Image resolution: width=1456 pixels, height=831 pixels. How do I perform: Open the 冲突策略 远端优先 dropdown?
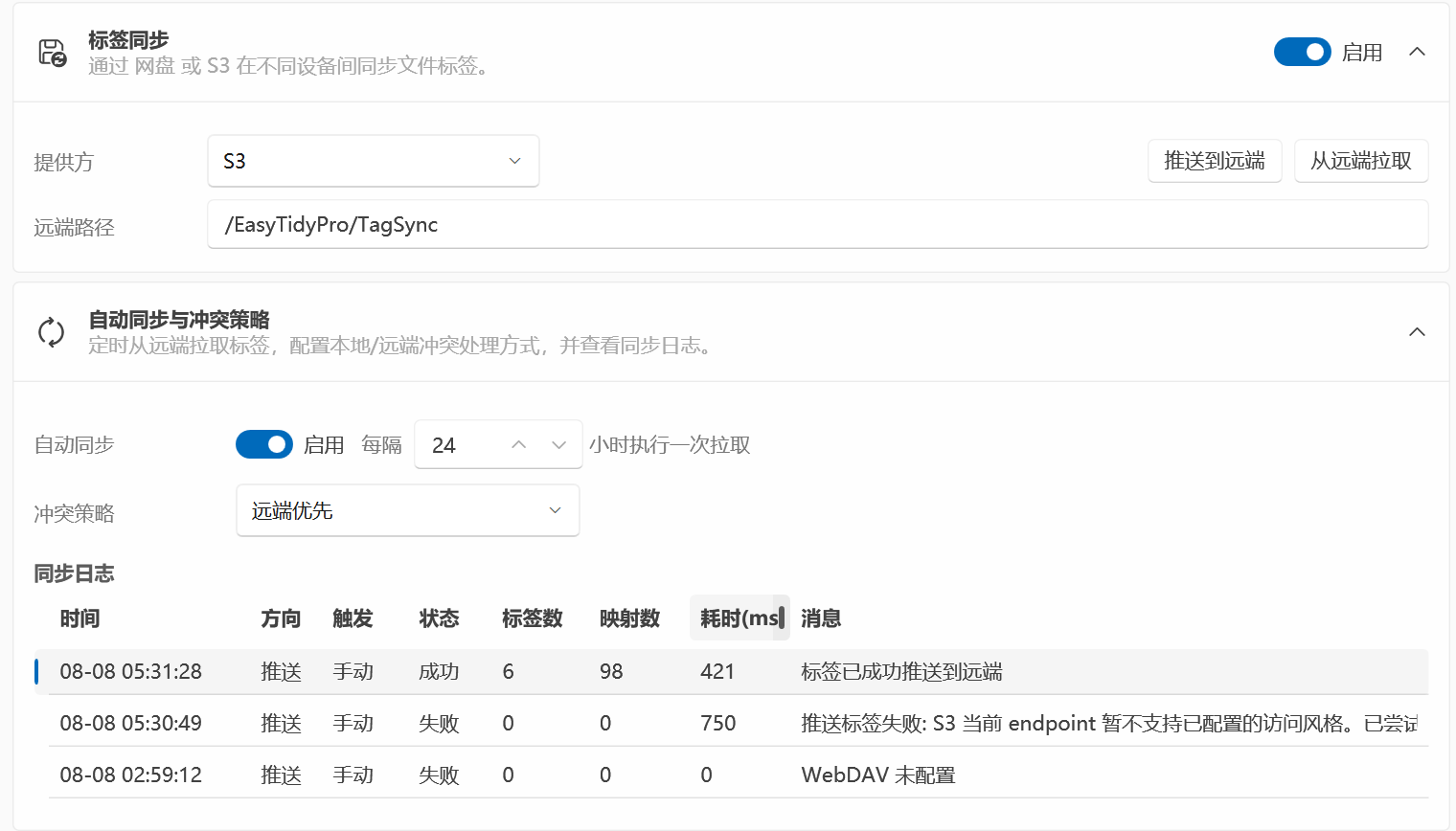click(x=408, y=510)
